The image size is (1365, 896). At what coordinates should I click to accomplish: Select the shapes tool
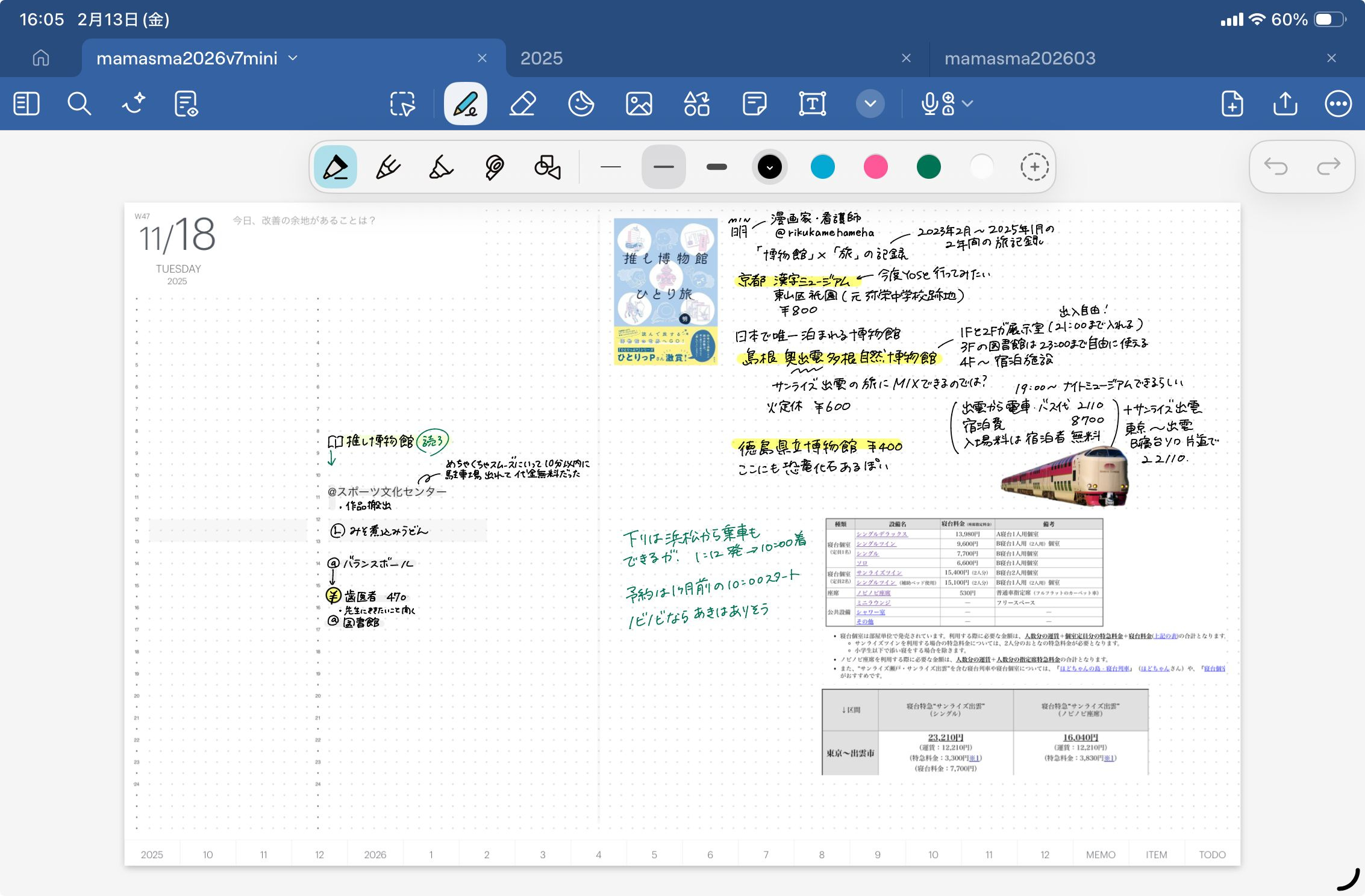(x=696, y=104)
